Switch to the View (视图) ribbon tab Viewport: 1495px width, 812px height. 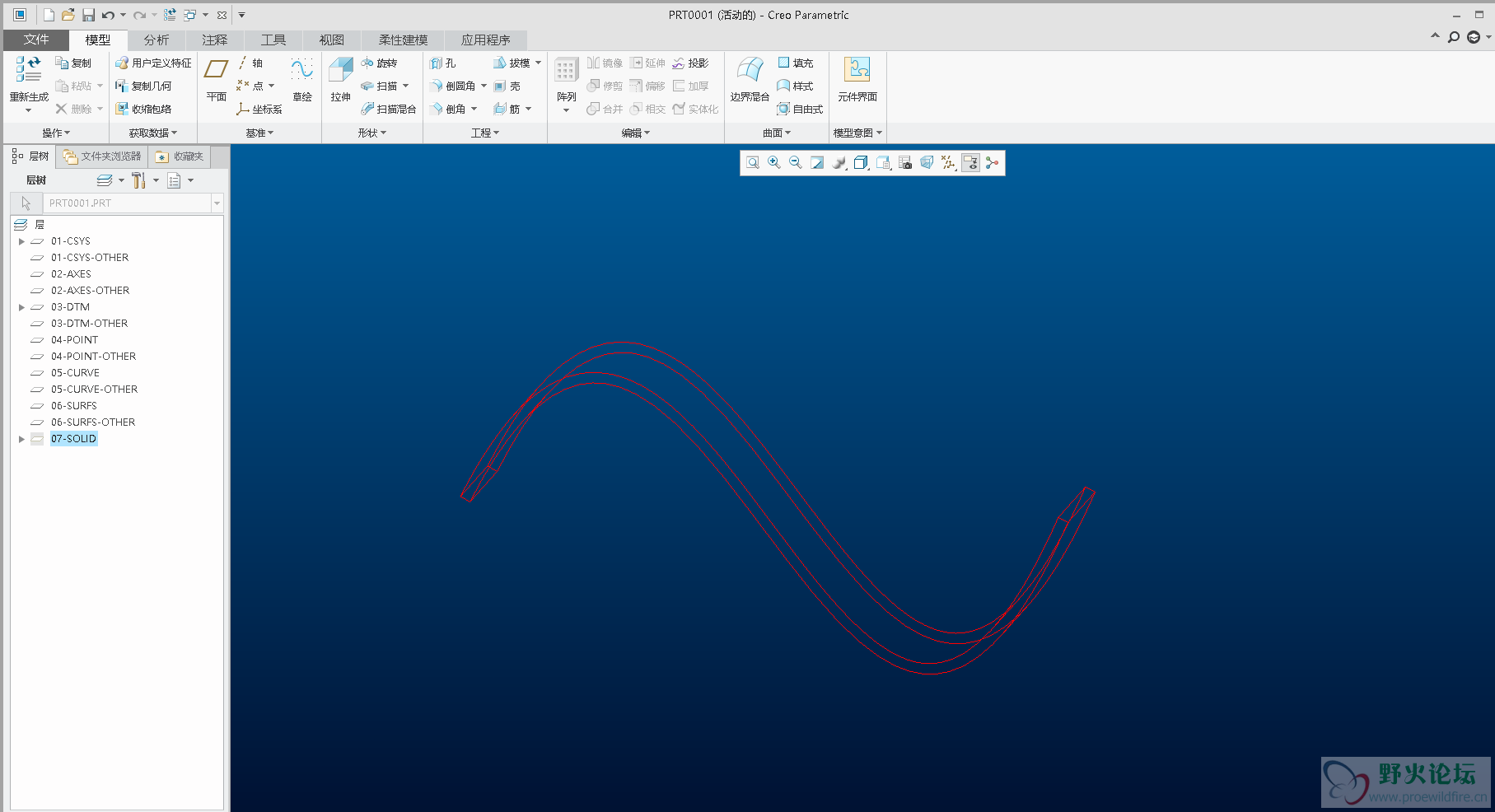[x=331, y=40]
